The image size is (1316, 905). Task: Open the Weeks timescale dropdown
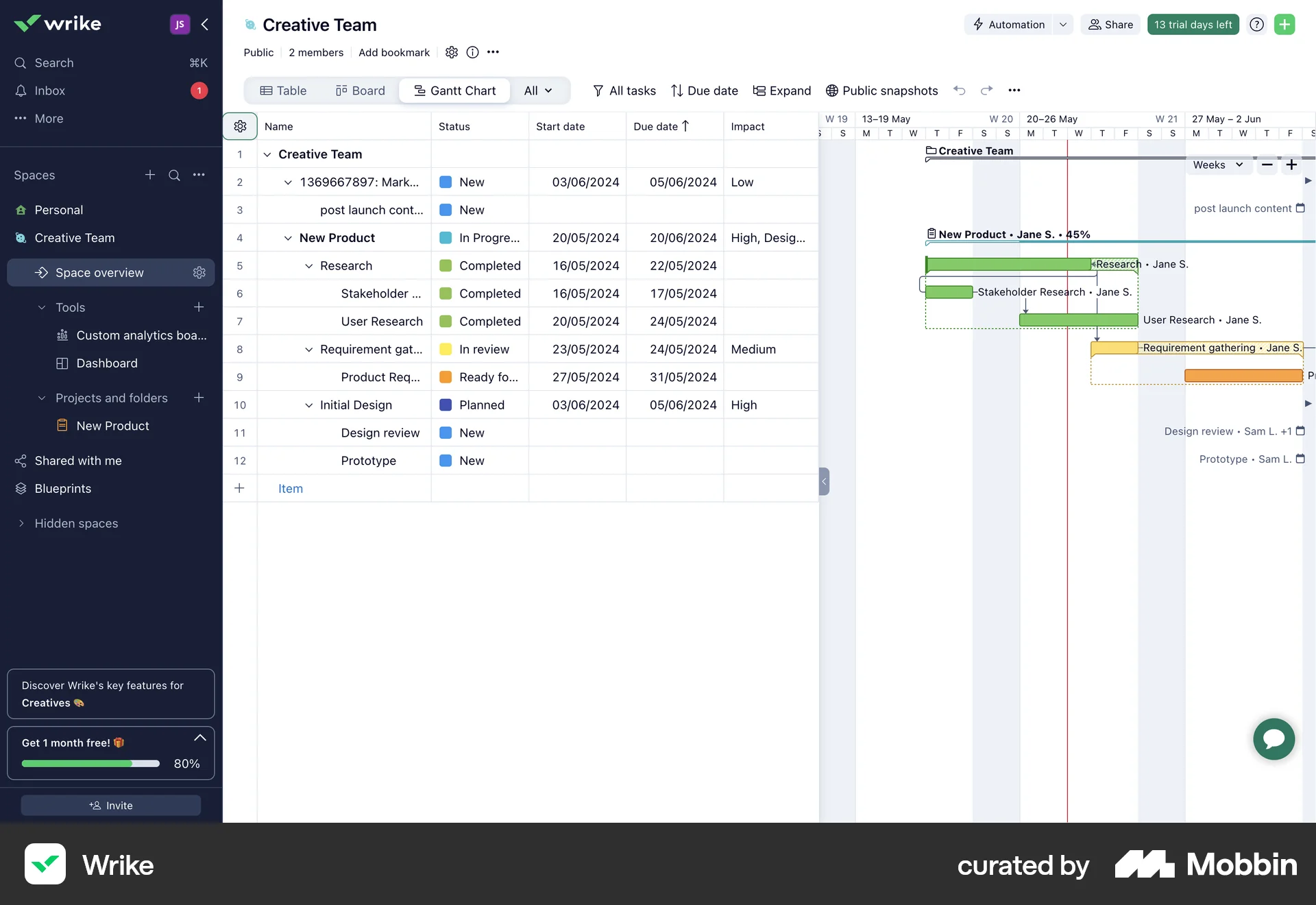pos(1218,165)
